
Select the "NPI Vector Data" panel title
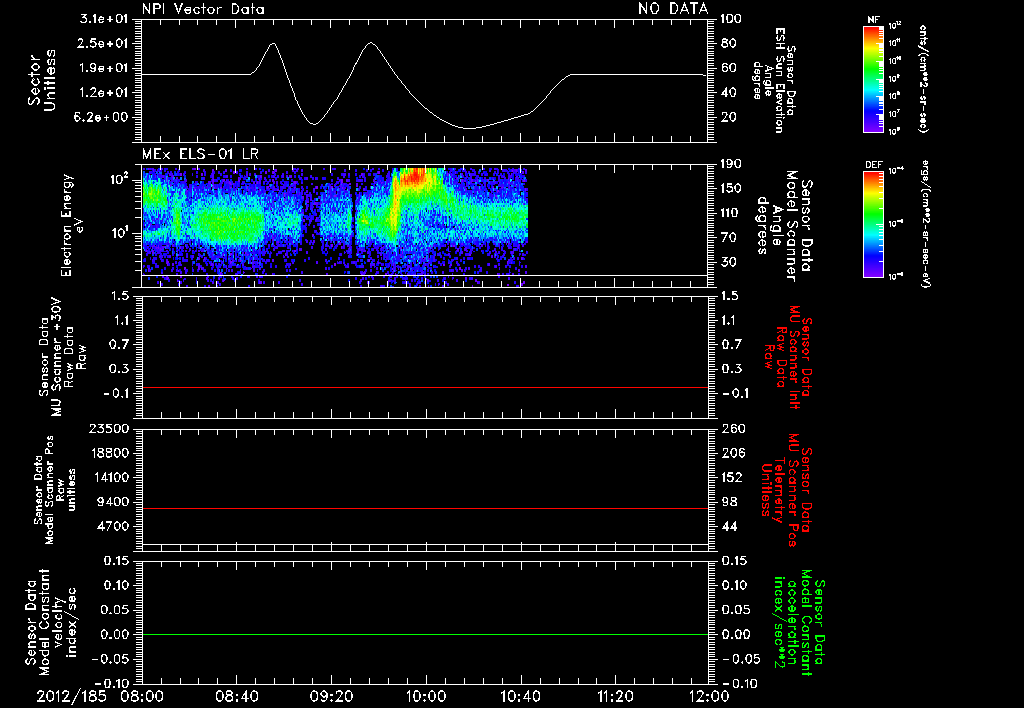(x=203, y=9)
